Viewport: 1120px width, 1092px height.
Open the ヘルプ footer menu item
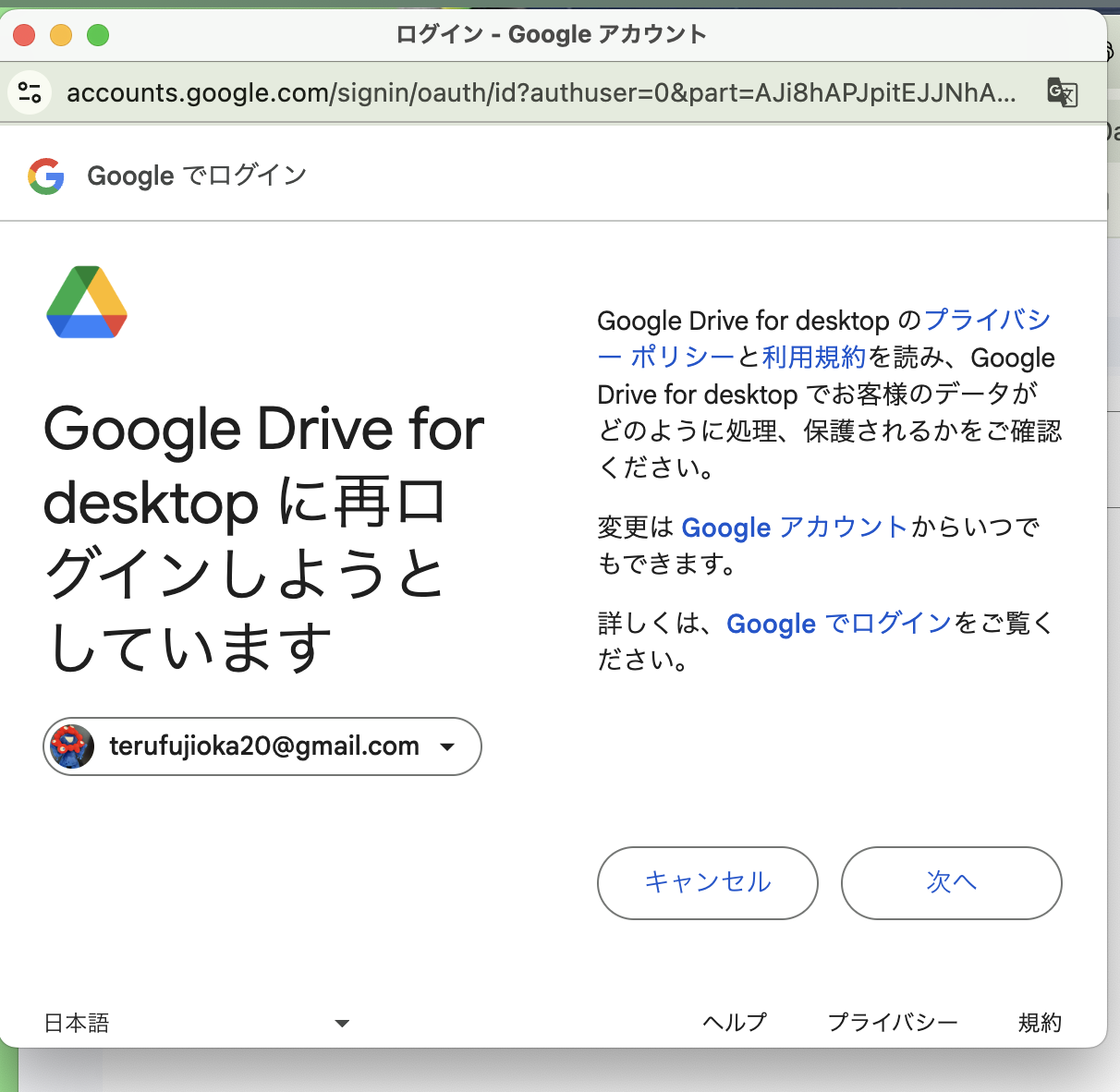pos(735,1023)
